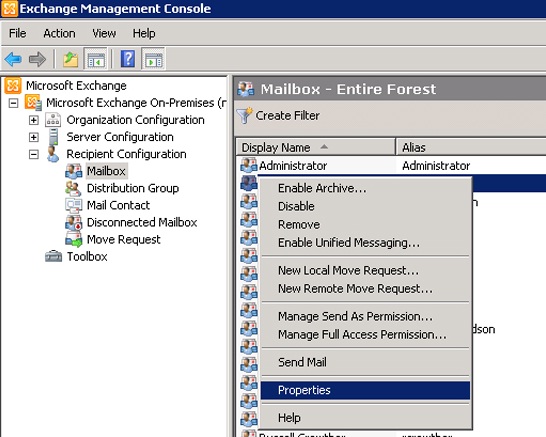Sort by Display Name column header
Viewport: 546px width, 437px height.
[316, 147]
